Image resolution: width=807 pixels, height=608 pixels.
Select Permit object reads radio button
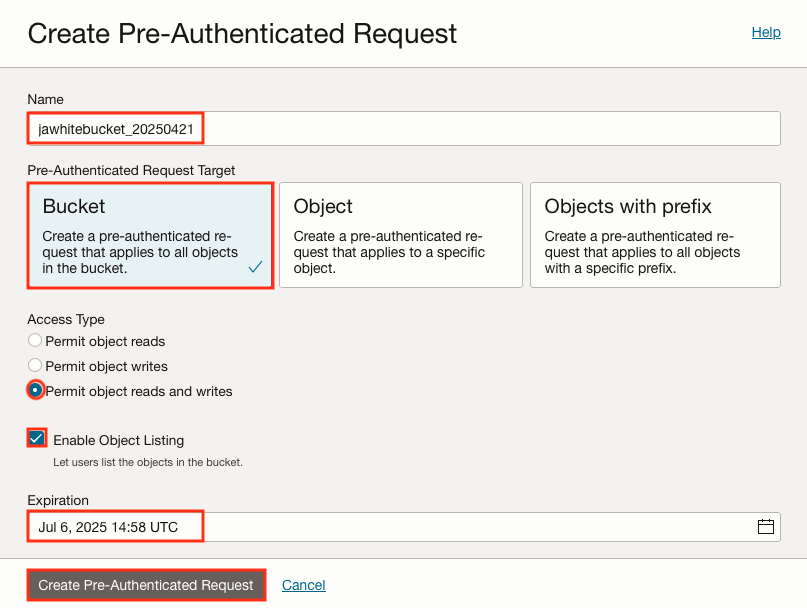pyautogui.click(x=35, y=341)
